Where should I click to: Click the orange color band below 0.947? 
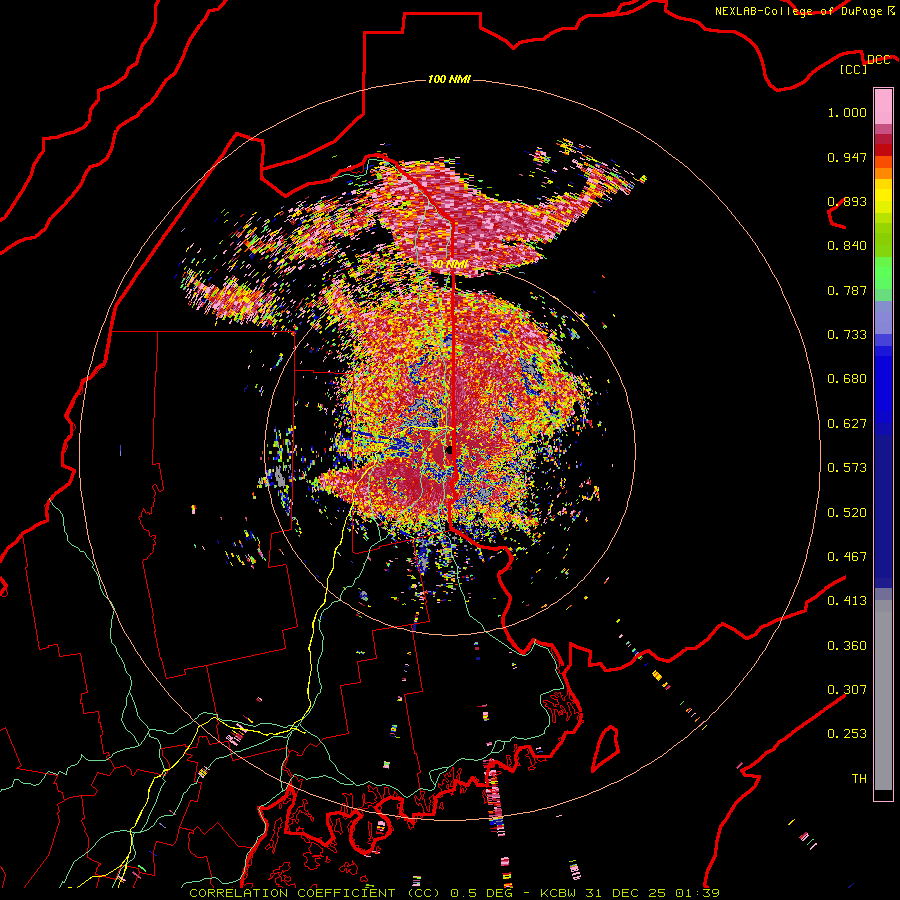883,172
